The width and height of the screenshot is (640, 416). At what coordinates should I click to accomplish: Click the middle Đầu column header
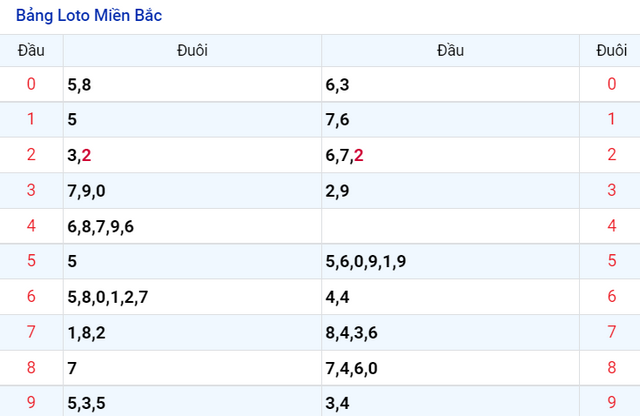click(450, 51)
